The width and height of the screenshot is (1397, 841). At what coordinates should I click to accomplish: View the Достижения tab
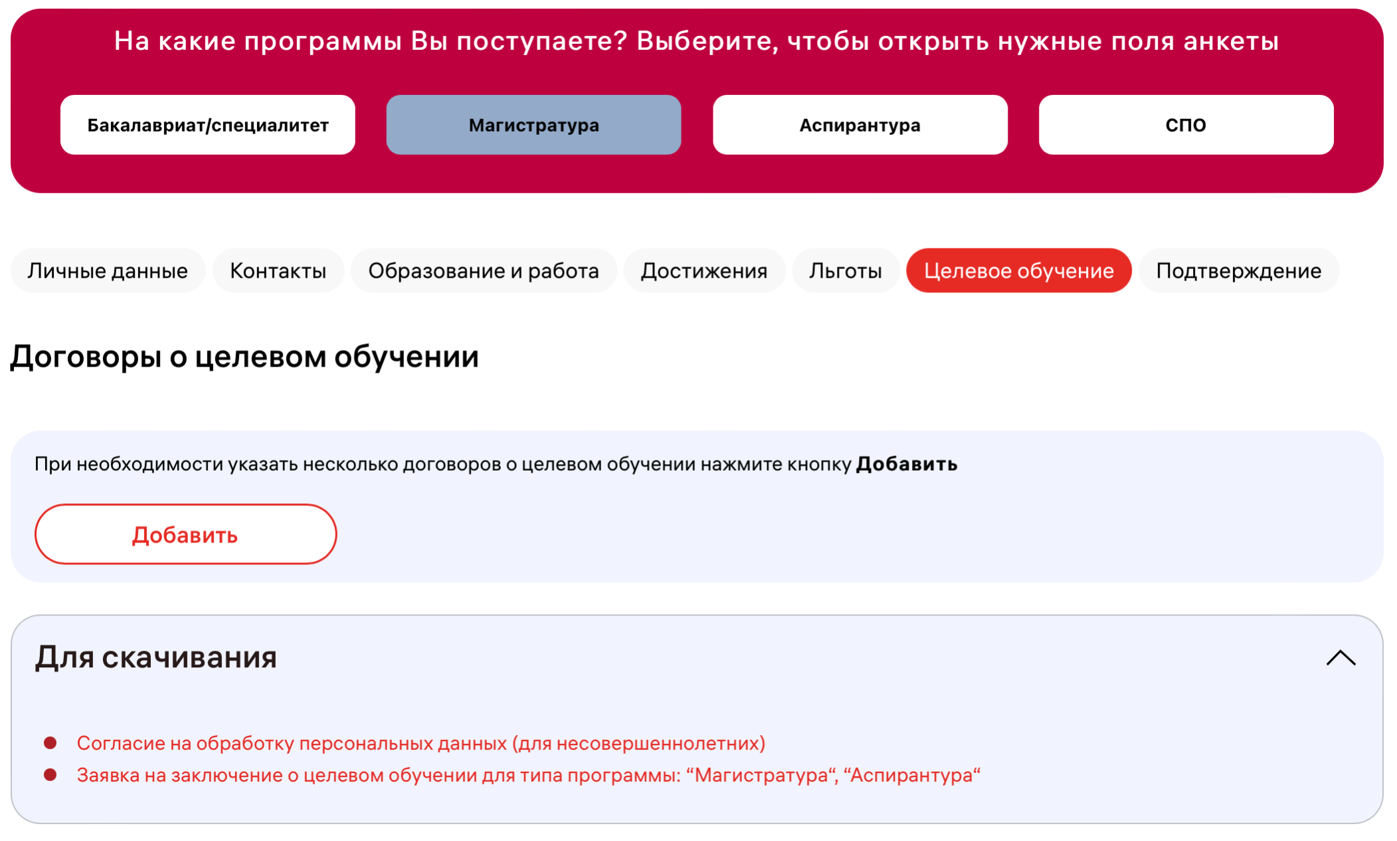[705, 270]
